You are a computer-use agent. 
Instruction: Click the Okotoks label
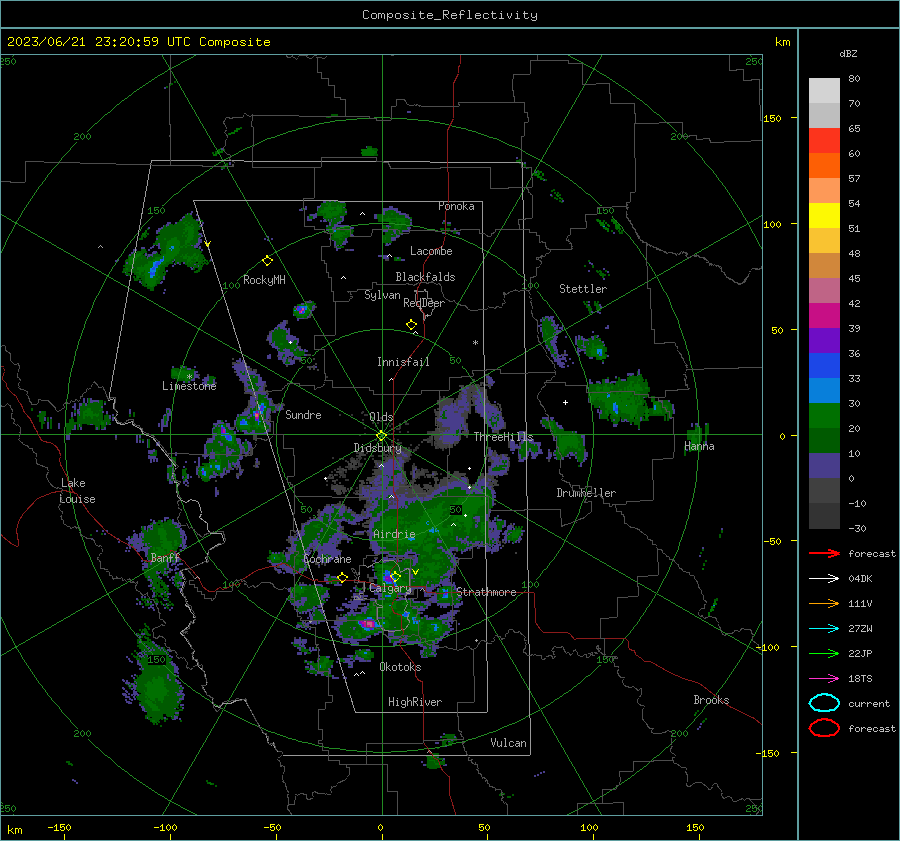[x=400, y=667]
